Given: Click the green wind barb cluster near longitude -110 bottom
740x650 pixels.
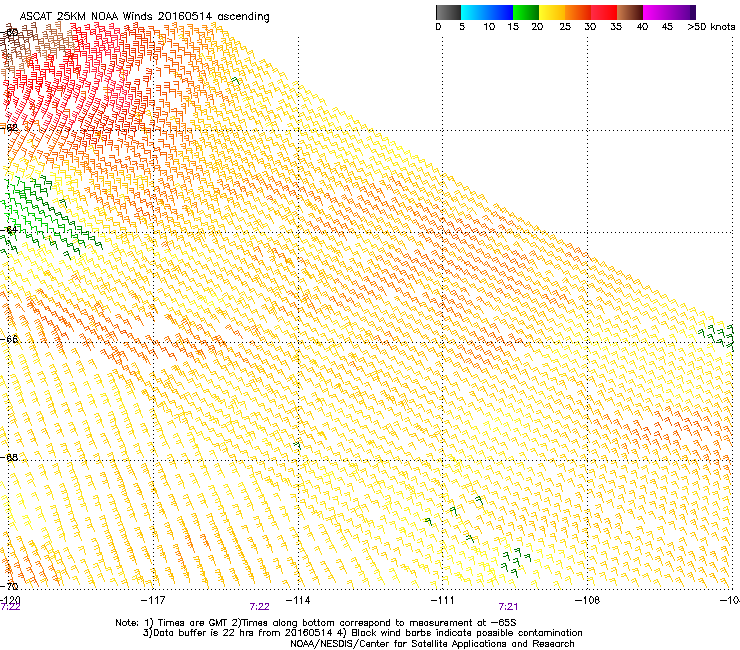Looking at the screenshot, I should pyautogui.click(x=515, y=562).
